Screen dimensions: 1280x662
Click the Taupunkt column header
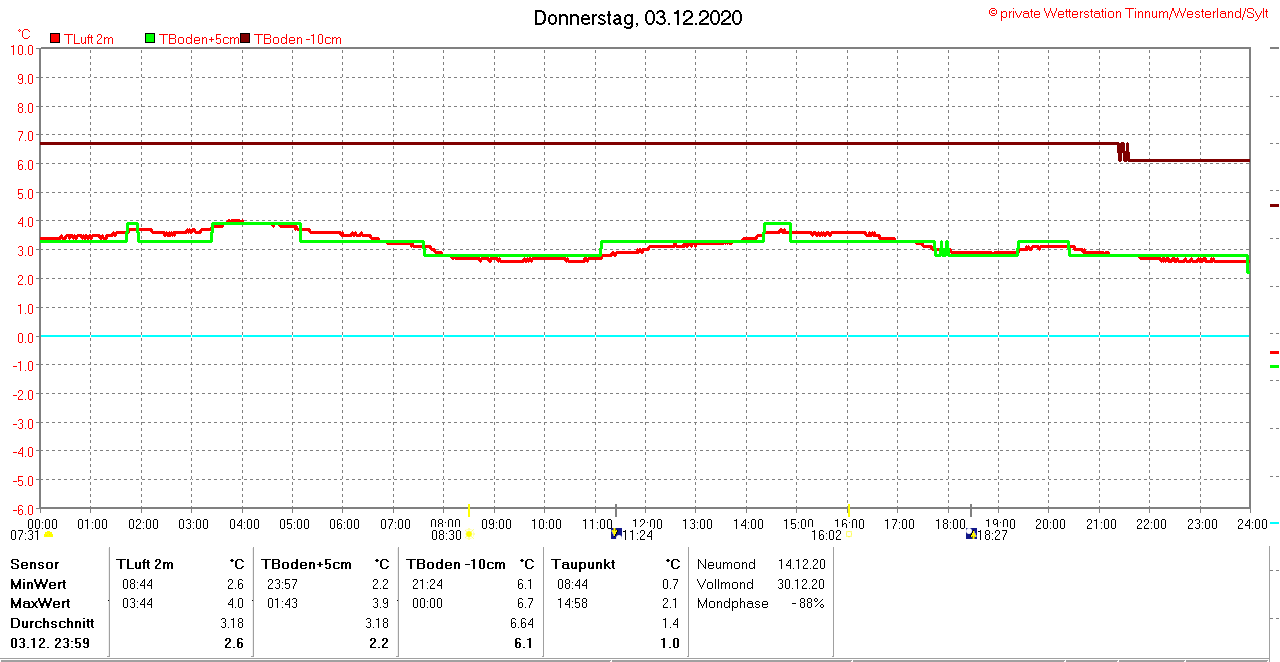coord(583,564)
